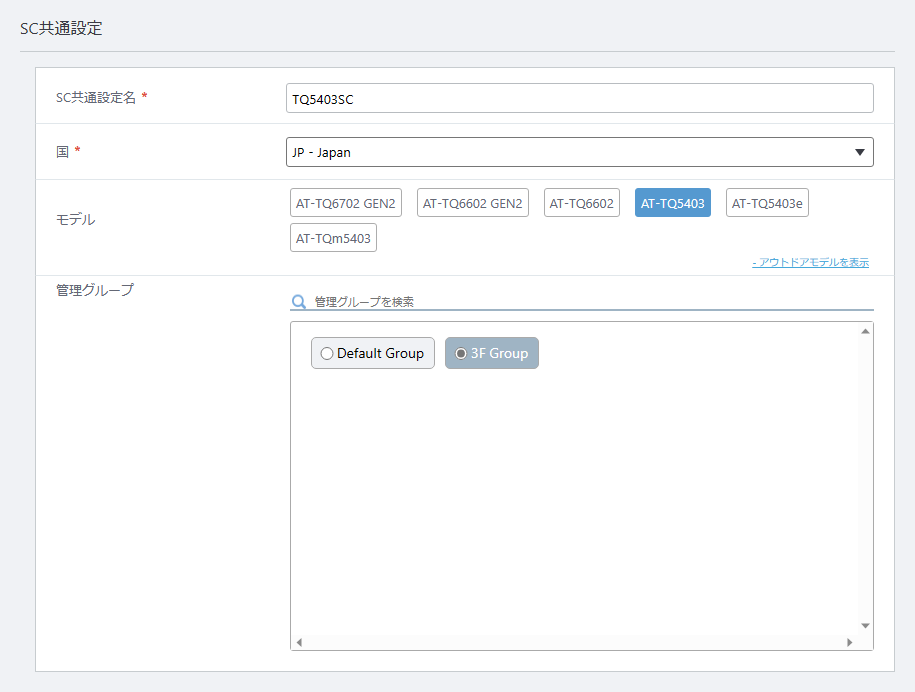915x692 pixels.
Task: Click the group list scroll-up arrow
Action: (x=865, y=331)
